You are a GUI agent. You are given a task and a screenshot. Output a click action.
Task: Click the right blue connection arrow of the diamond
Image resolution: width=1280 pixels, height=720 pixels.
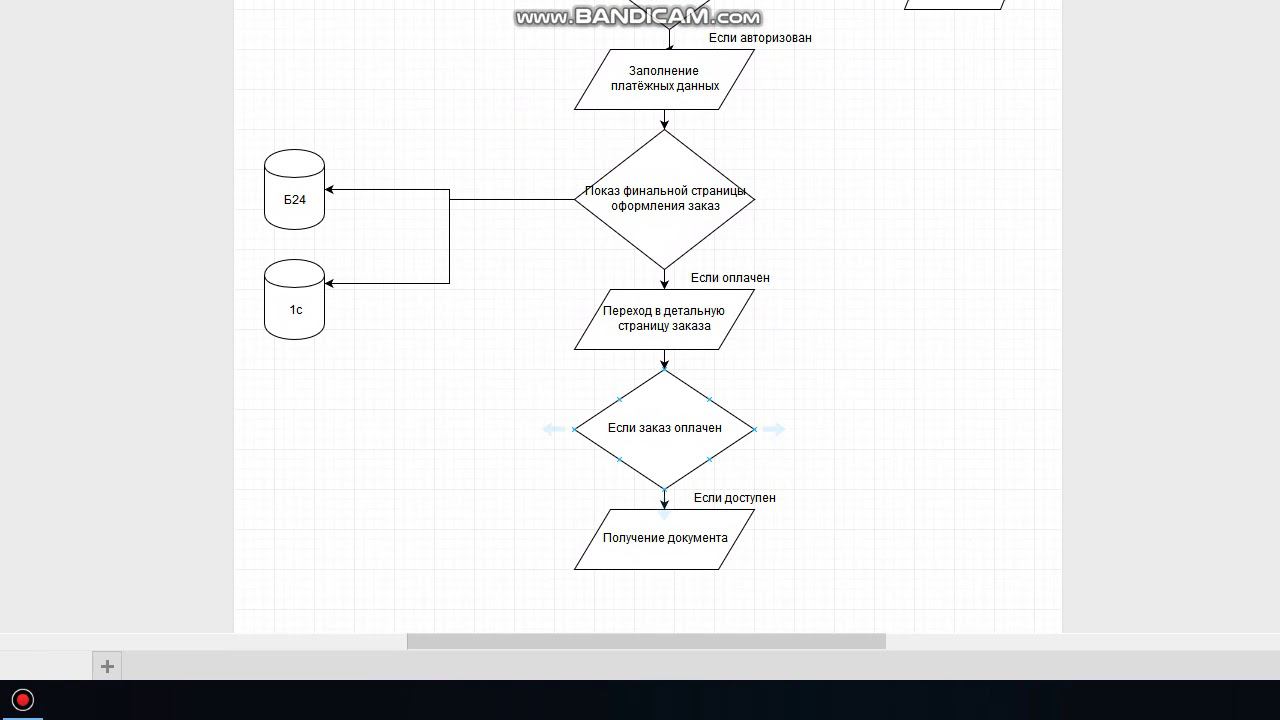(774, 429)
